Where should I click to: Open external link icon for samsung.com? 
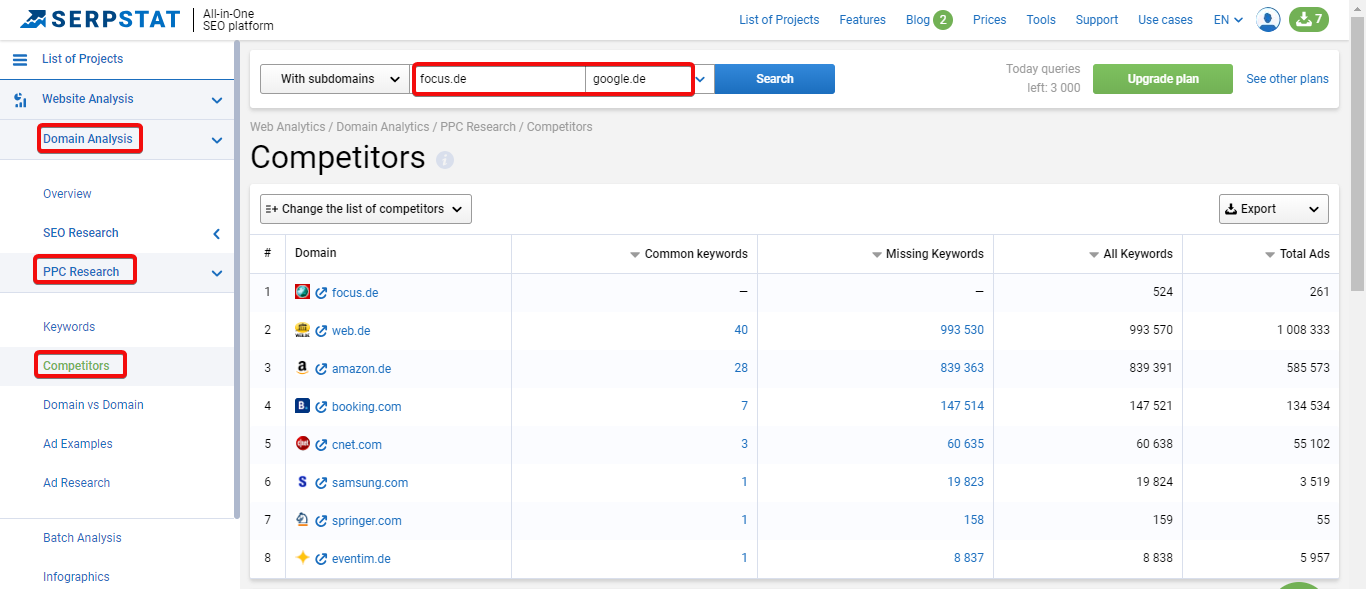pyautogui.click(x=321, y=483)
